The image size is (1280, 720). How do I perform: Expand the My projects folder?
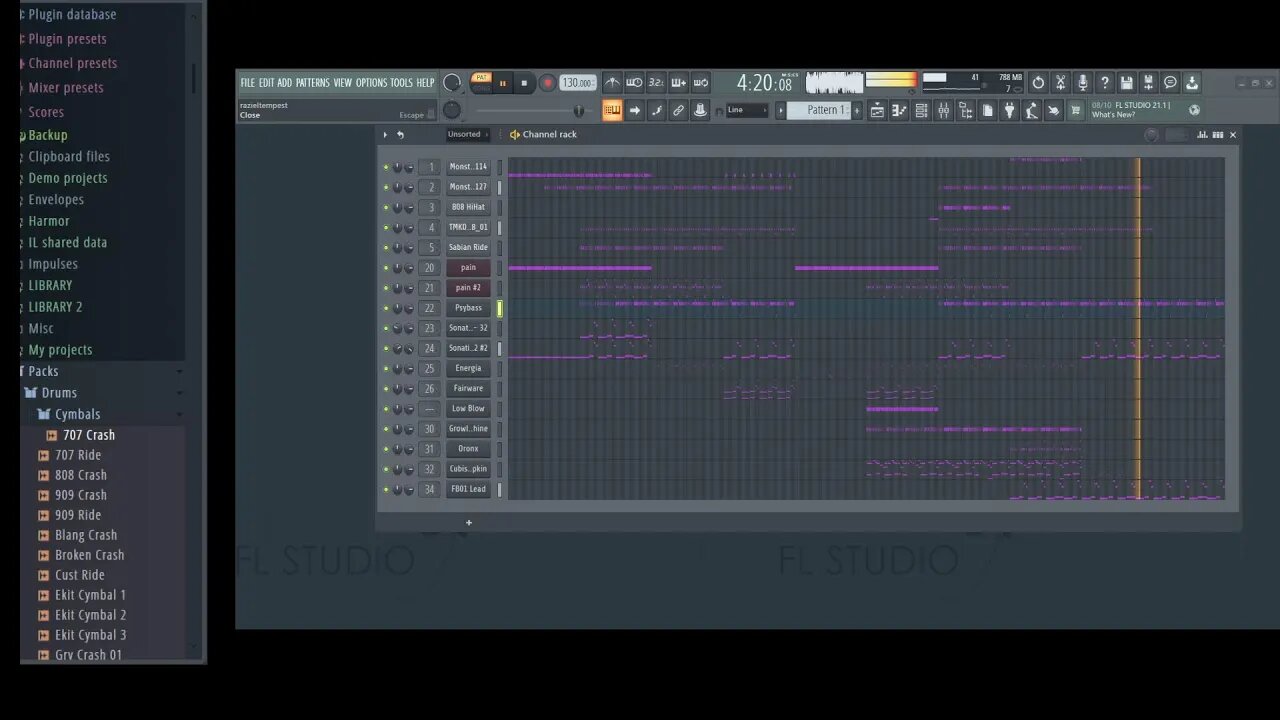pos(60,349)
